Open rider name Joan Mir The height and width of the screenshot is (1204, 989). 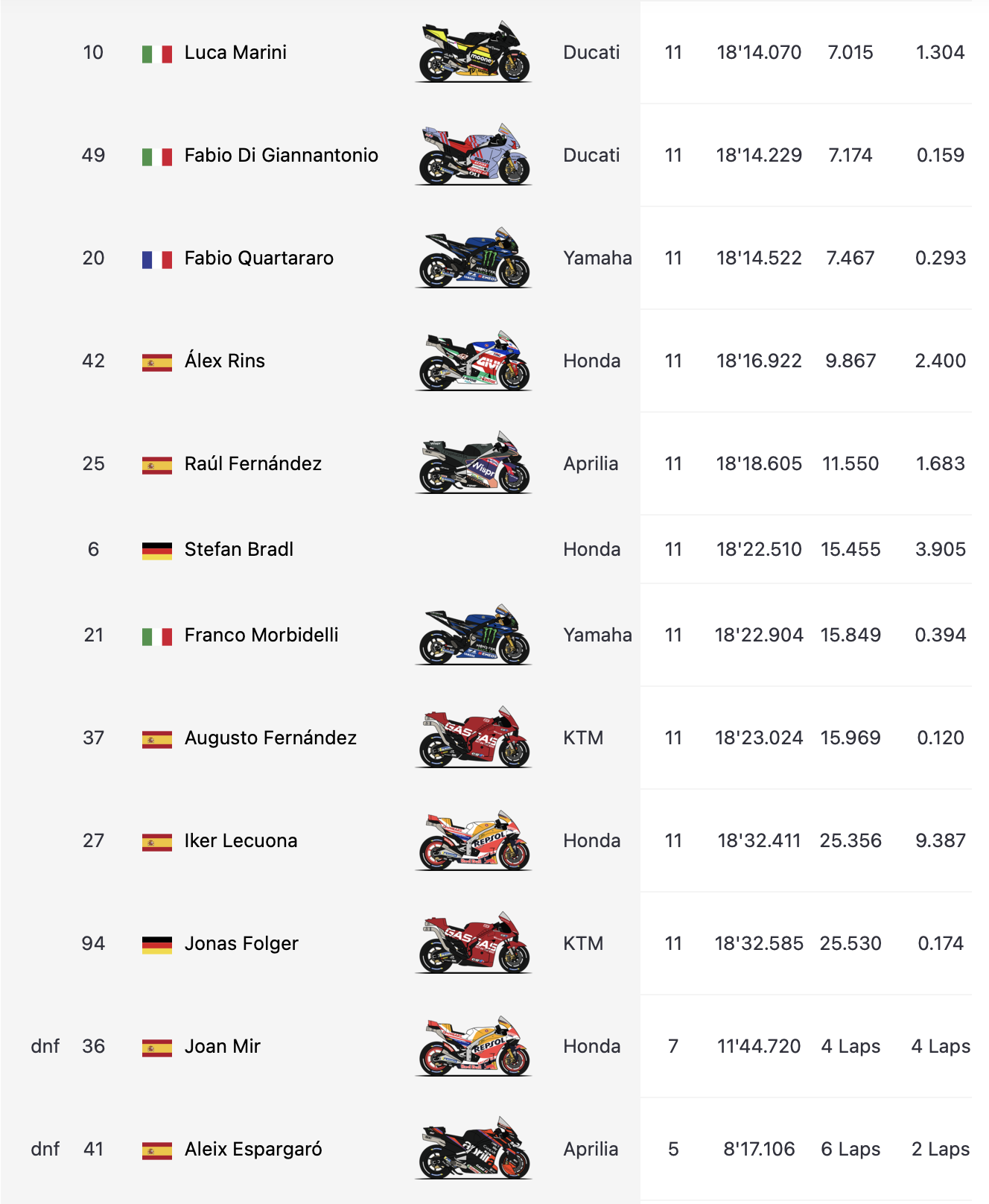tap(222, 1046)
